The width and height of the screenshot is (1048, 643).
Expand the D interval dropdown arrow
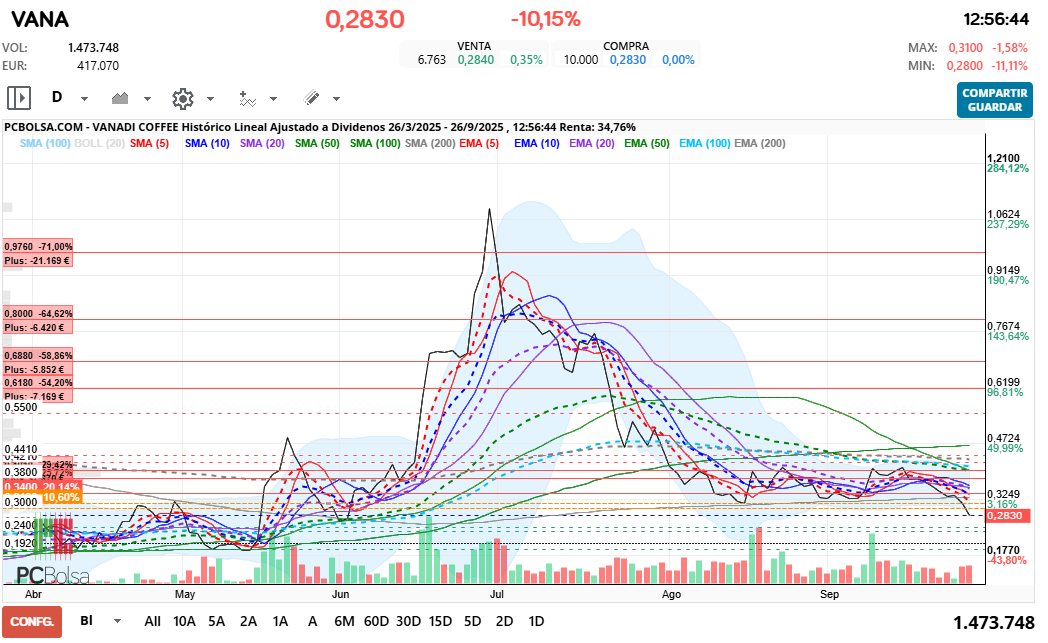pos(84,99)
